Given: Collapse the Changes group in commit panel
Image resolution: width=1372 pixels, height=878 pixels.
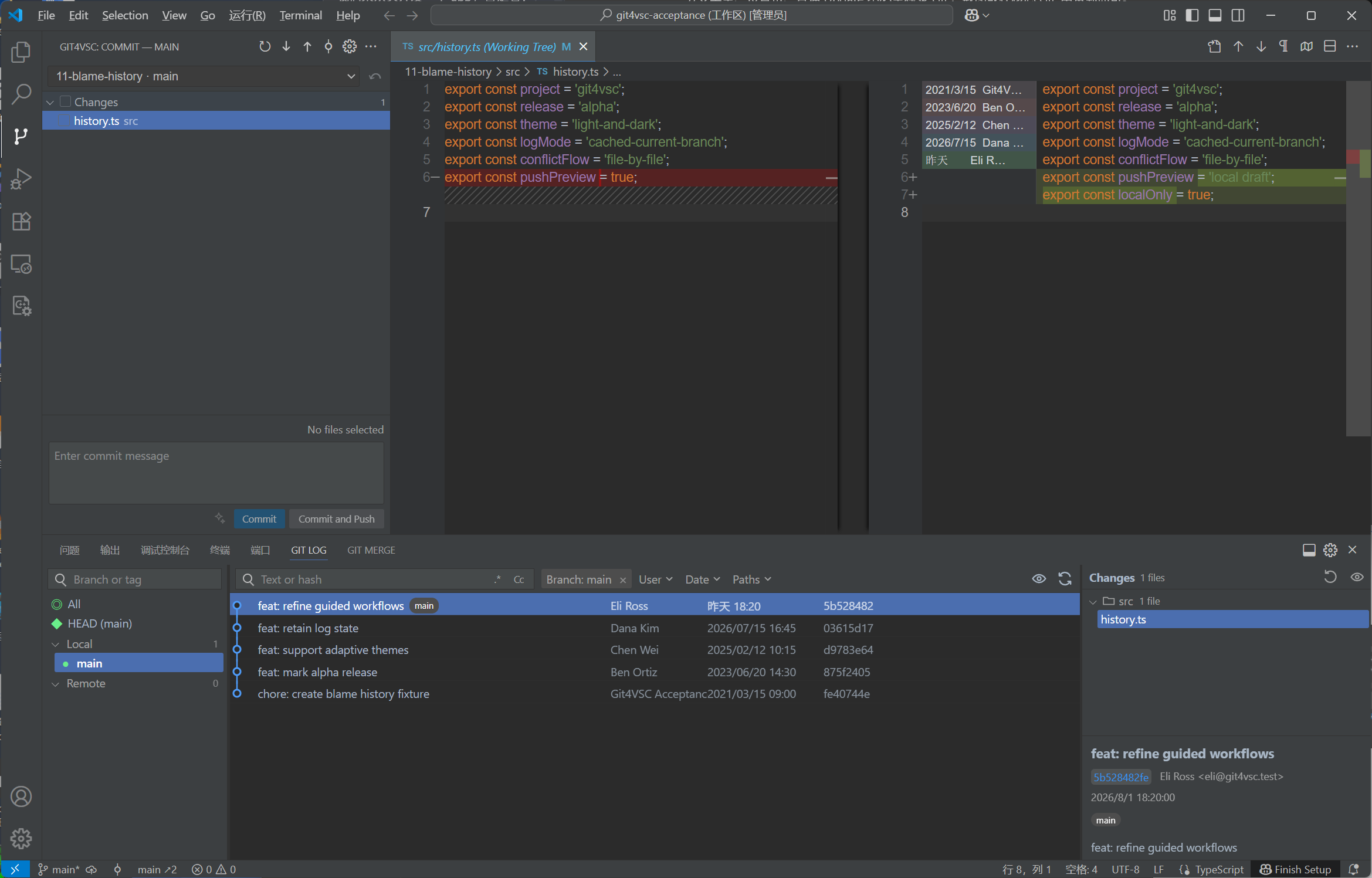Looking at the screenshot, I should (x=50, y=102).
